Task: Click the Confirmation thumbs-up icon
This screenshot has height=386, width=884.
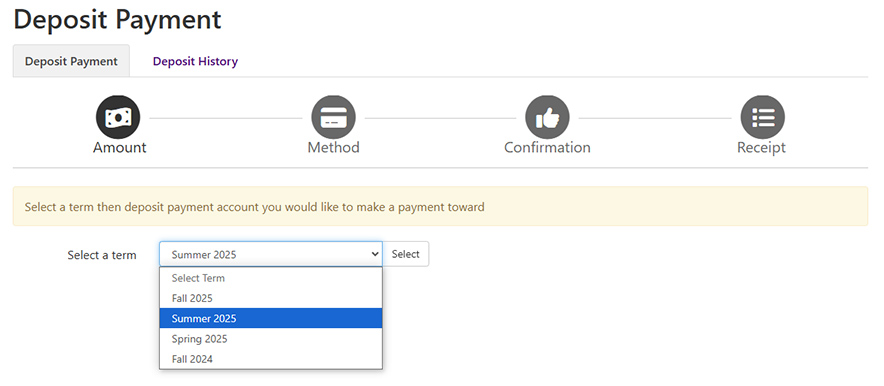Action: (547, 117)
